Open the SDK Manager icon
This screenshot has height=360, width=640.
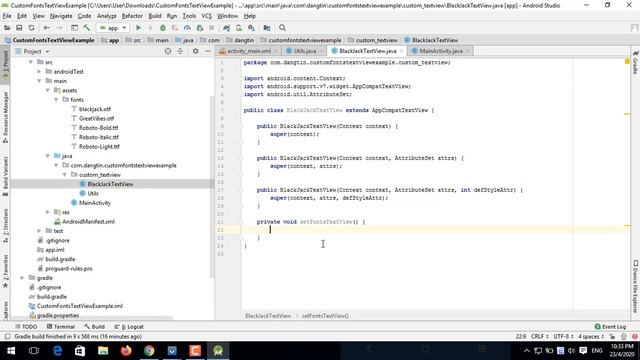coord(251,28)
